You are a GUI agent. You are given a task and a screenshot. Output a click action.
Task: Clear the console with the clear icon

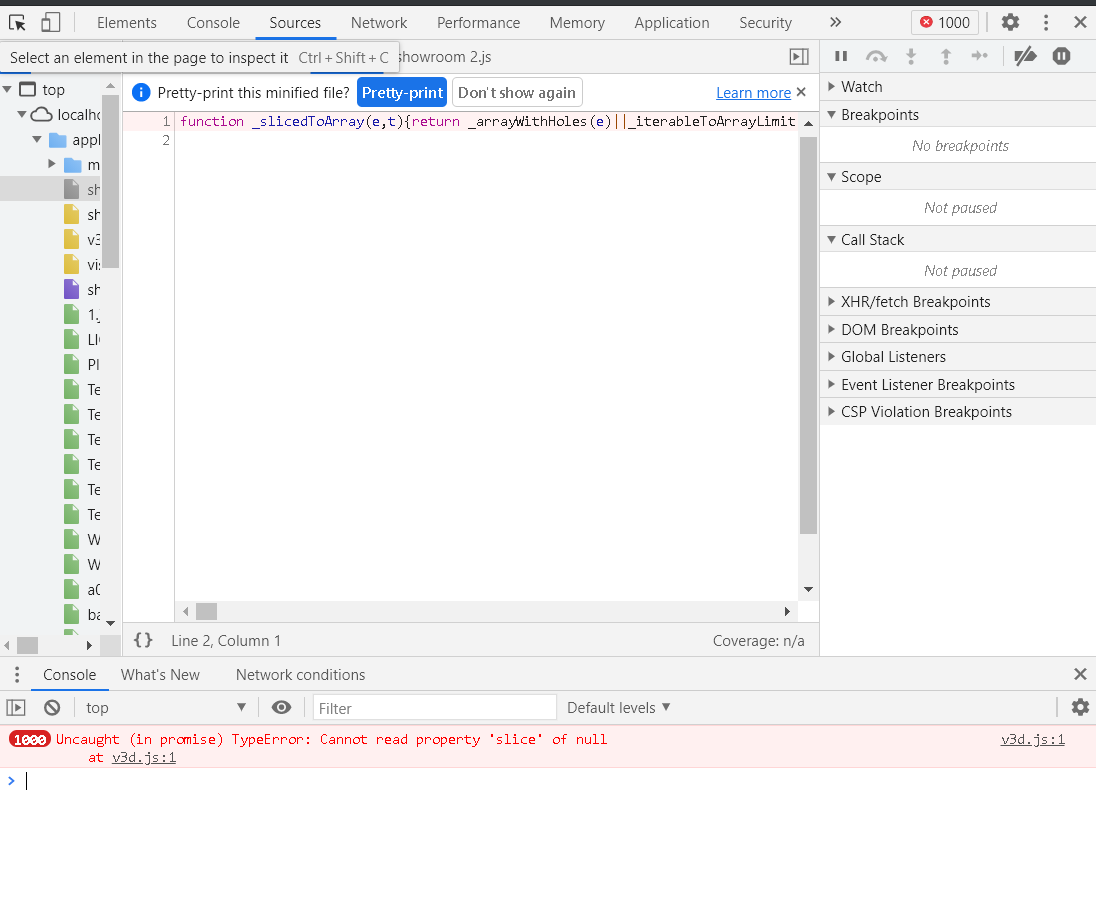point(52,707)
